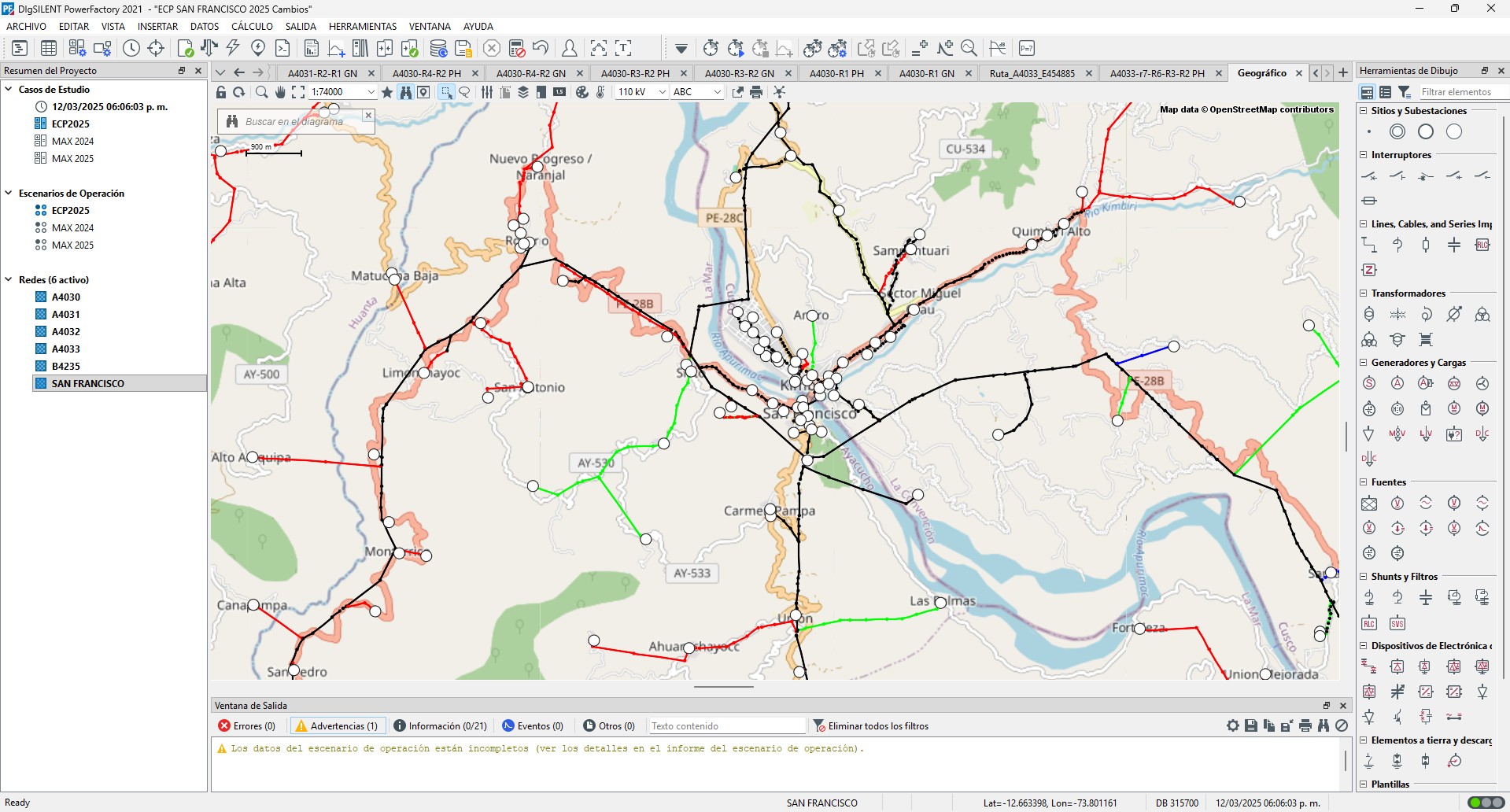Viewport: 1510px width, 812px height.
Task: Switch to the A4030-R4-R2 PH tab
Action: click(x=426, y=73)
